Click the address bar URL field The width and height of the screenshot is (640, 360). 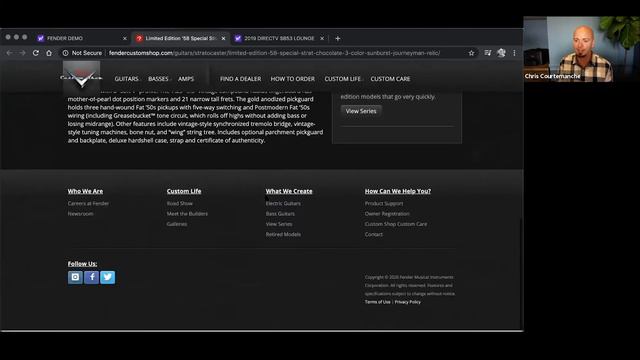pos(274,53)
